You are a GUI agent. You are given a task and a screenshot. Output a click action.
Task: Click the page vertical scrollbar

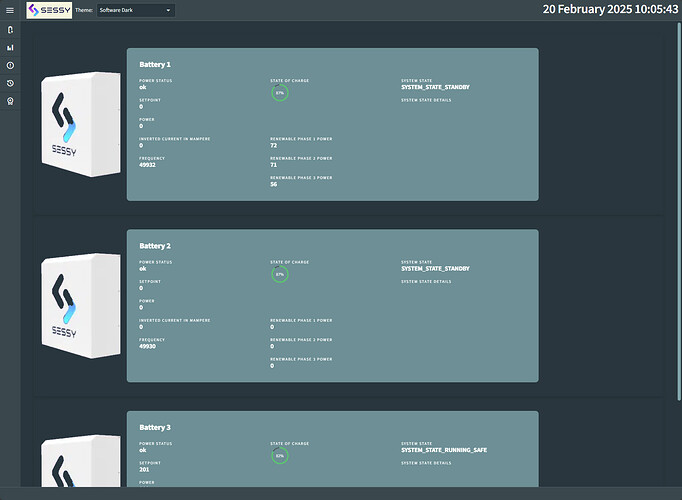pyautogui.click(x=679, y=211)
